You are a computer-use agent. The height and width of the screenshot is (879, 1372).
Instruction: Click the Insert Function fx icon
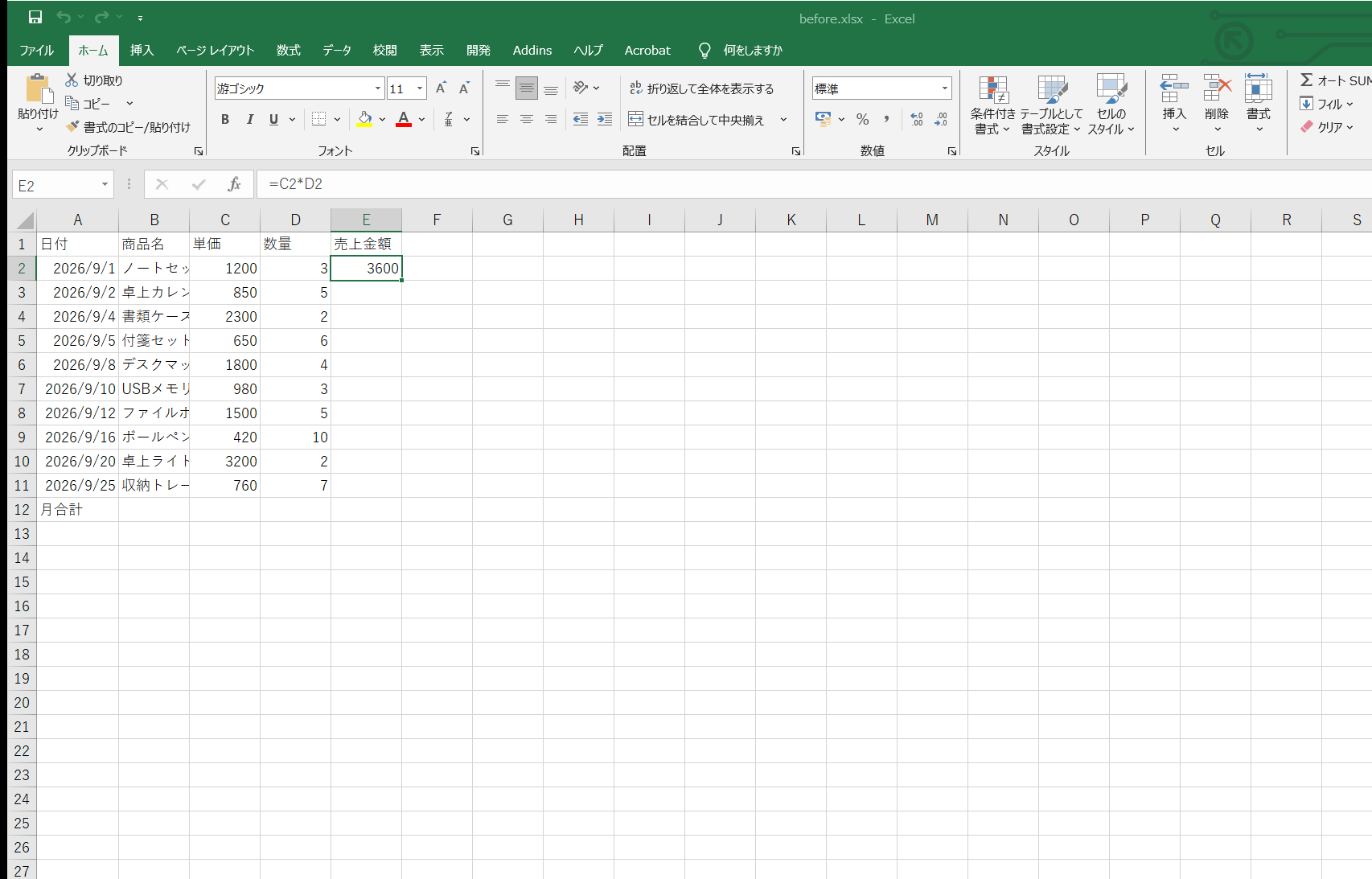(234, 184)
